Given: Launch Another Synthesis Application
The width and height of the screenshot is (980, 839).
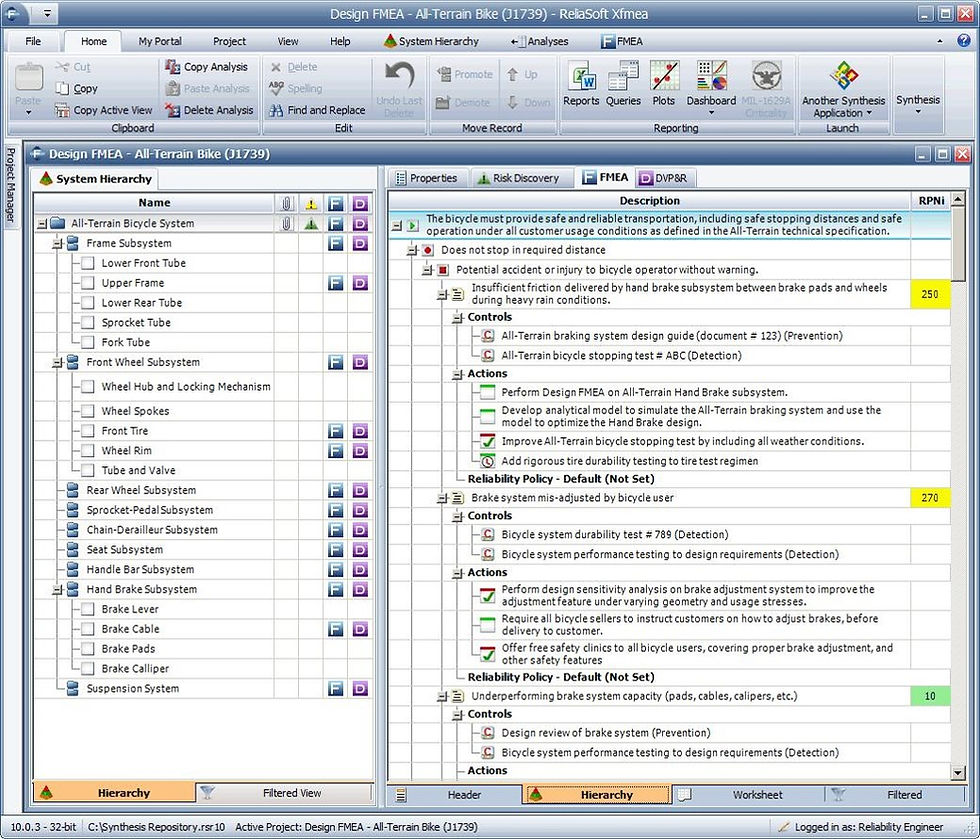Looking at the screenshot, I should (843, 89).
